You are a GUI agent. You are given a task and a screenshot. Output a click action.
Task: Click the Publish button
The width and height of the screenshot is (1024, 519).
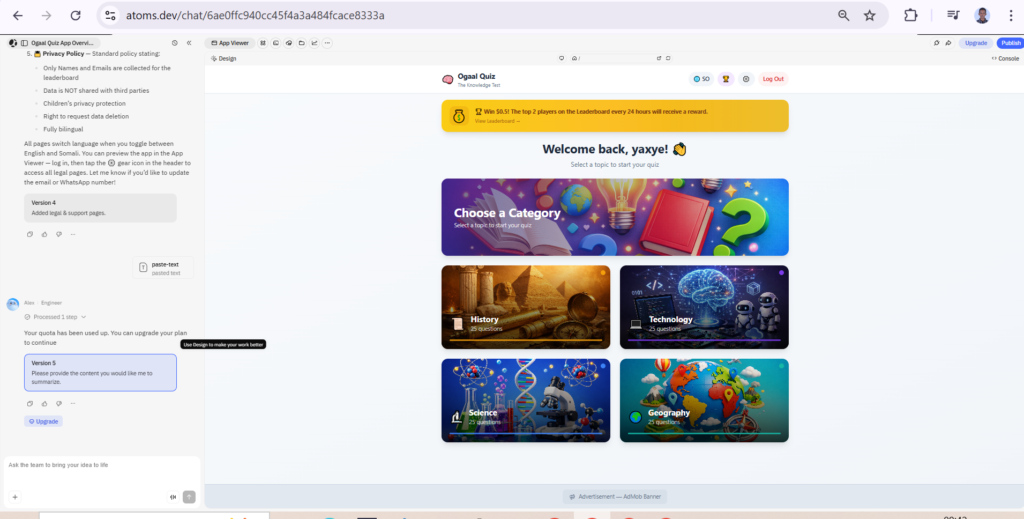[1009, 43]
